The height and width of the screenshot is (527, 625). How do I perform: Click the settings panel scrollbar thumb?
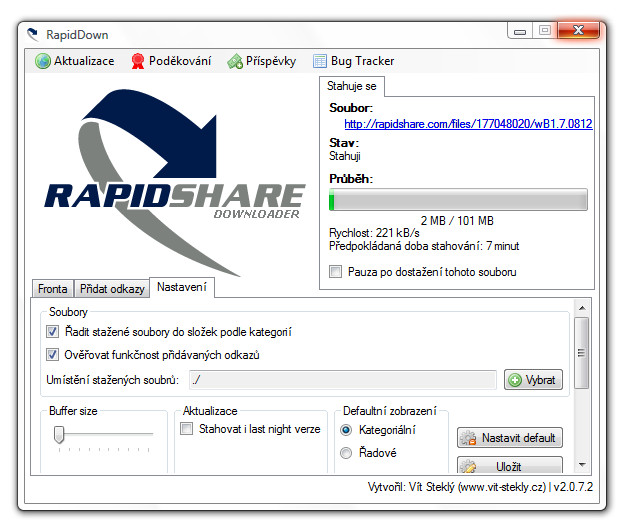[582, 353]
